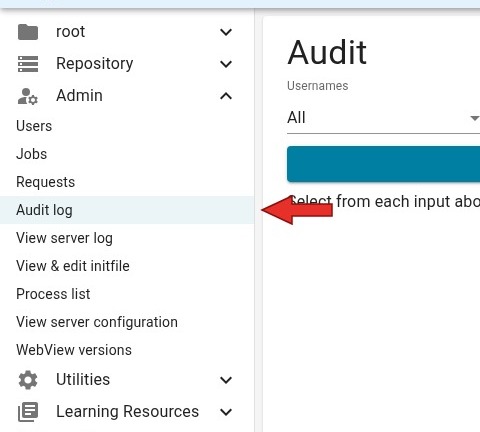Click the root label in the sidebar
This screenshot has width=480, height=432.
click(70, 32)
